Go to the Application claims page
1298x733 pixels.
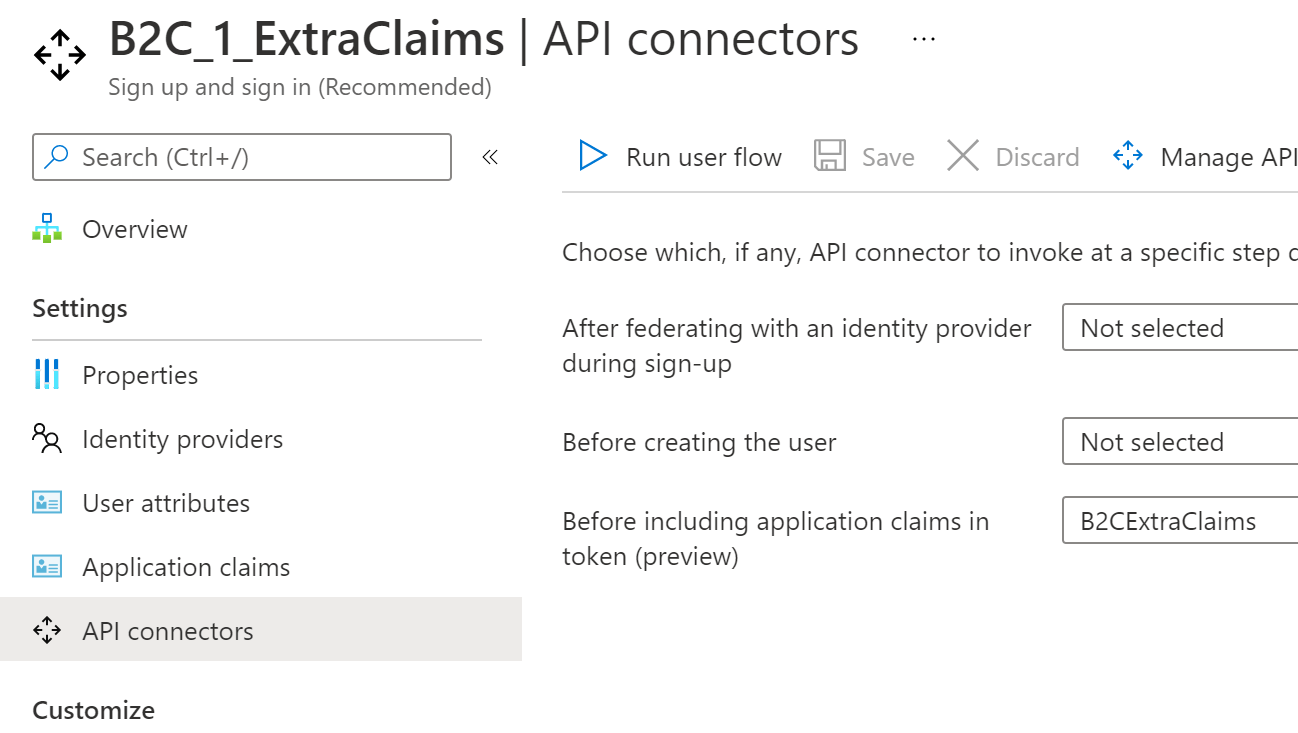pos(186,567)
